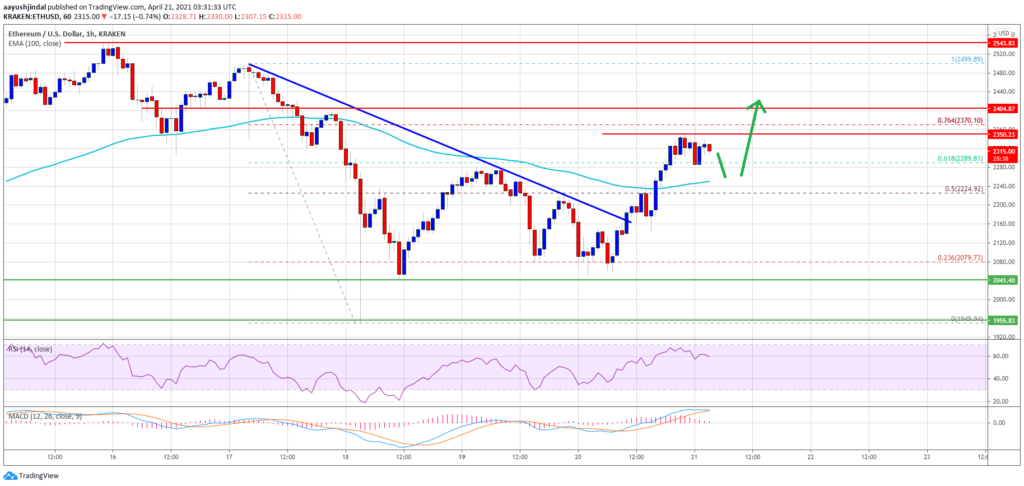
Task: Select the 2350.23 red price label
Action: coord(1005,134)
